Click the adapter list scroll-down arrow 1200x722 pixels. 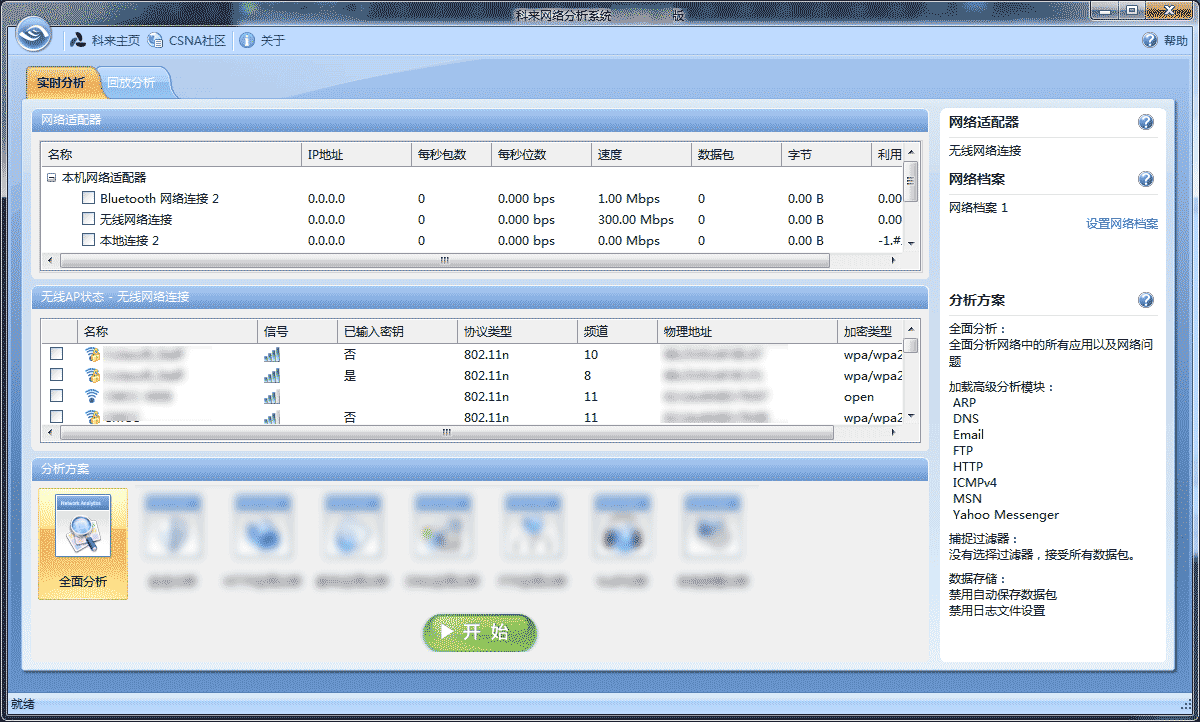tap(911, 243)
